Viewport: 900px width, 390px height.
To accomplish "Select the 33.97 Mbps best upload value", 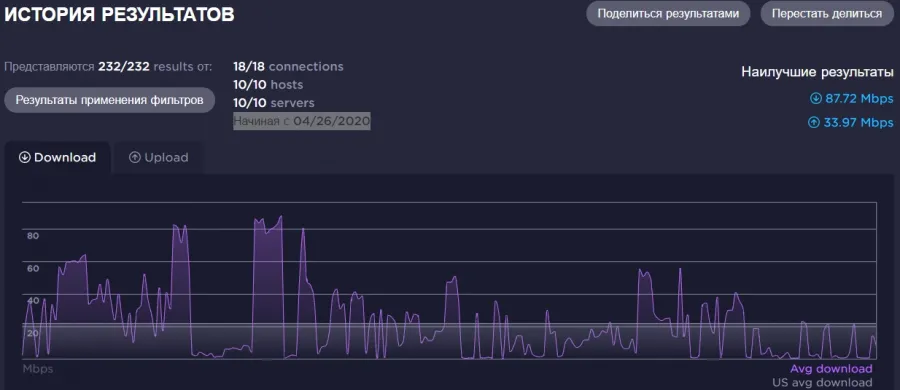I will click(x=858, y=122).
